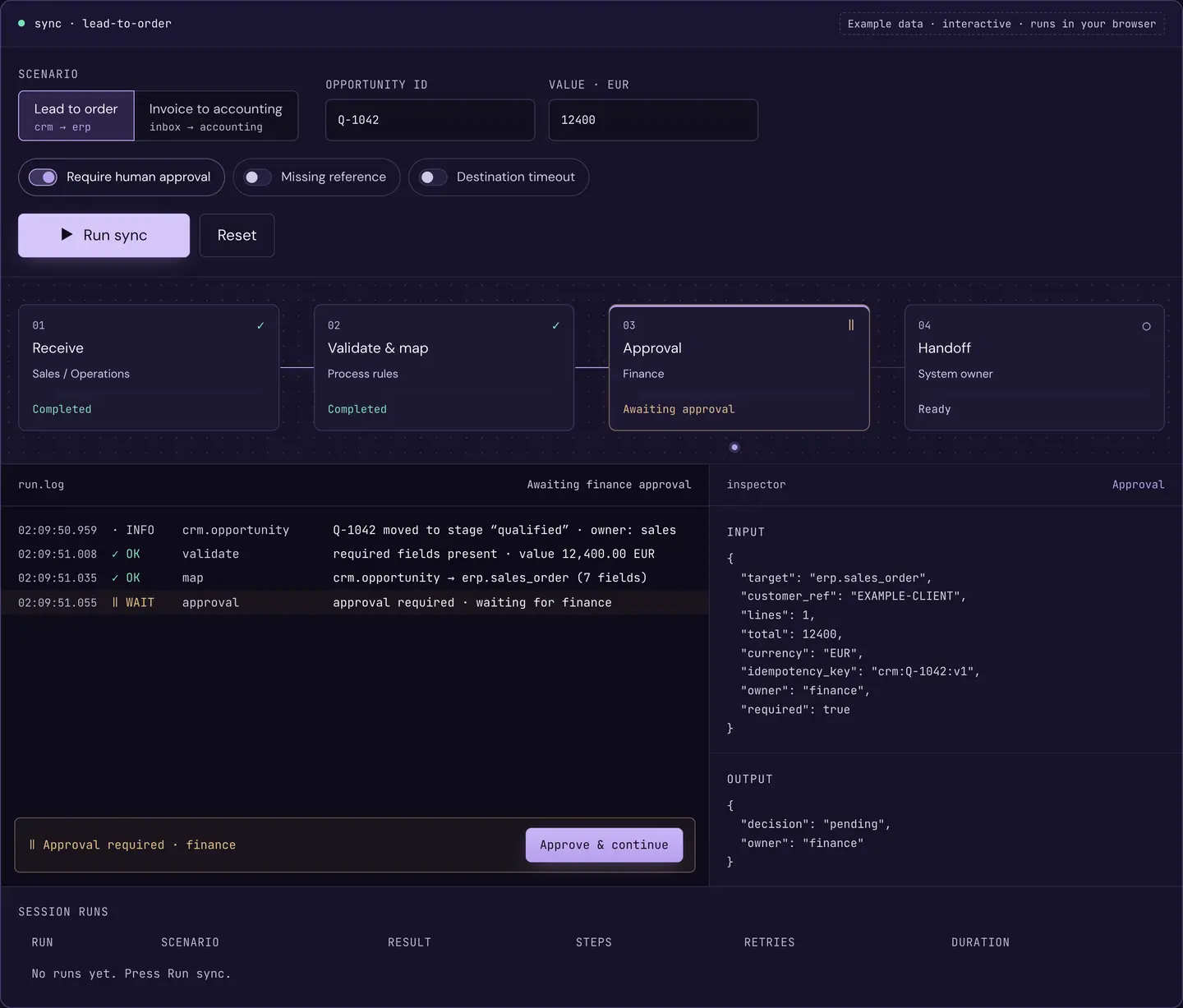The width and height of the screenshot is (1183, 1008).
Task: Click the checkmark icon on Receive card
Action: pyautogui.click(x=260, y=326)
